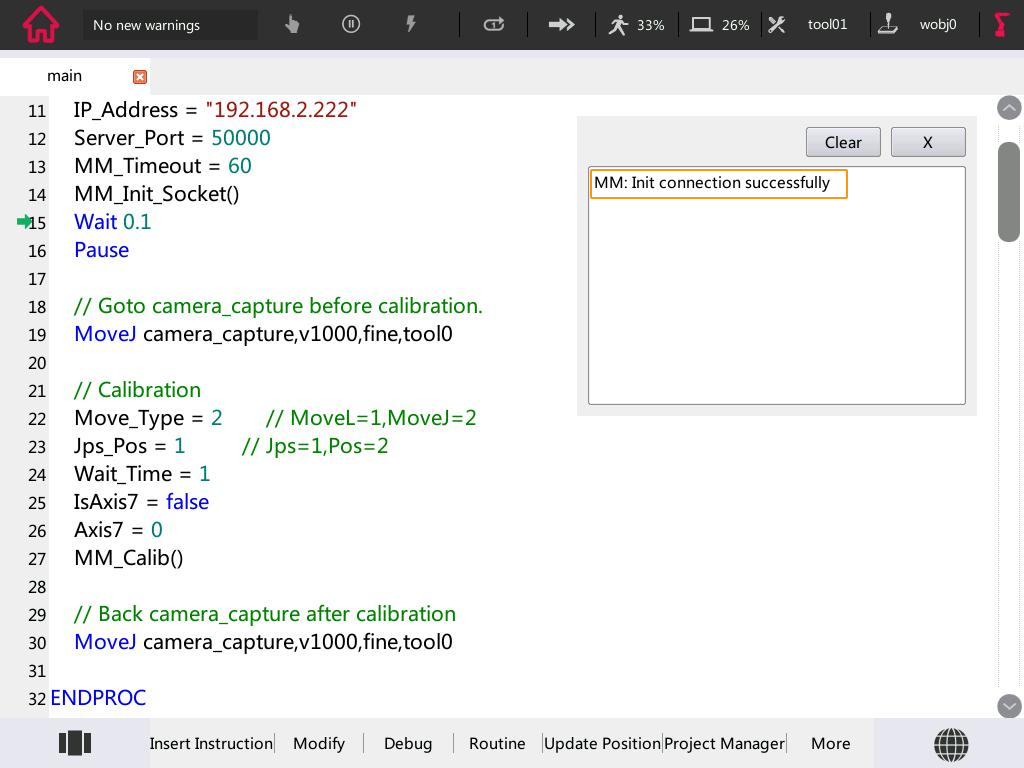The image size is (1024, 768).
Task: Open the 26% screen indicator
Action: (720, 25)
